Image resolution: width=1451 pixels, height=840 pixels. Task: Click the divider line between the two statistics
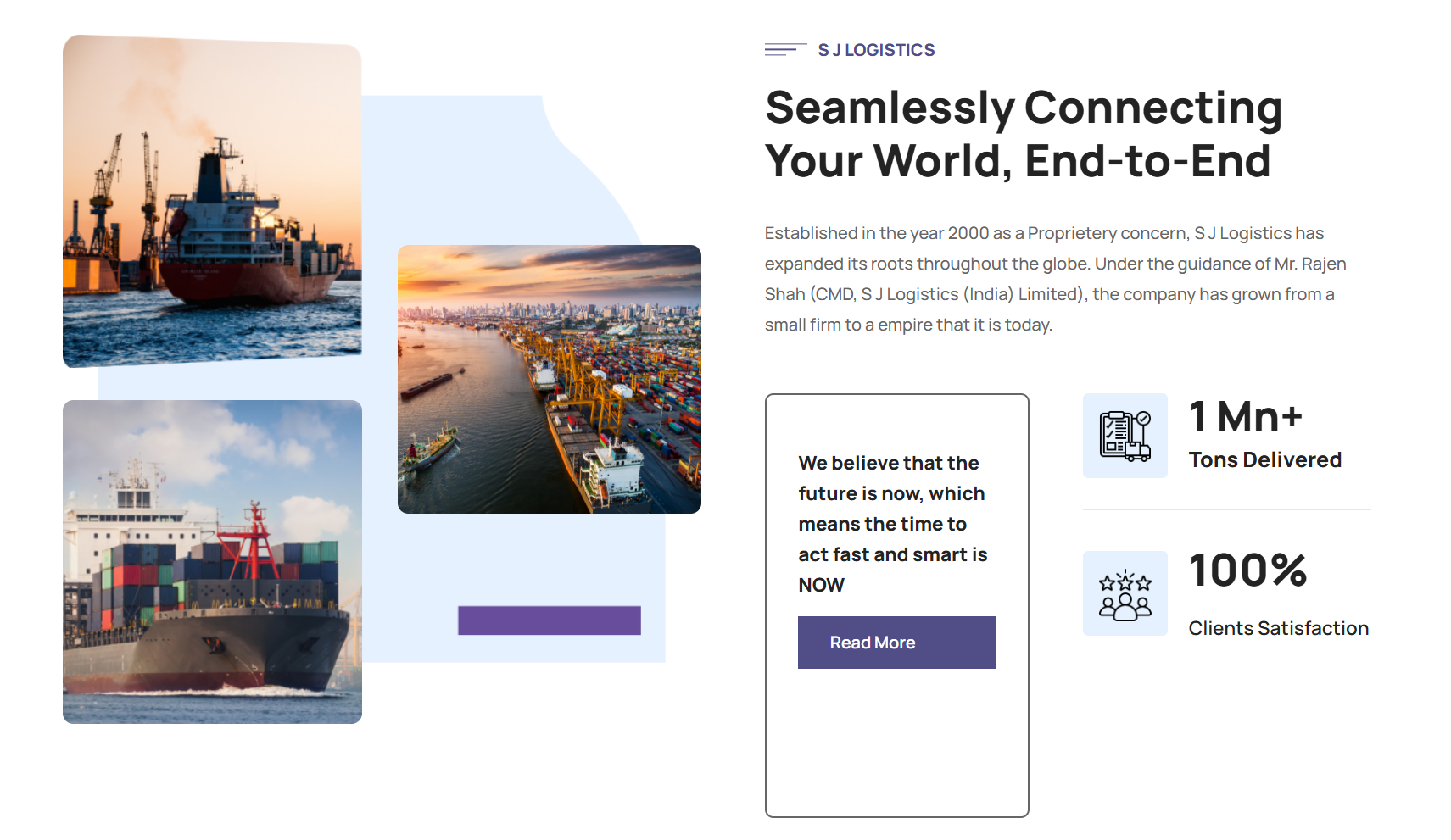tap(1226, 509)
